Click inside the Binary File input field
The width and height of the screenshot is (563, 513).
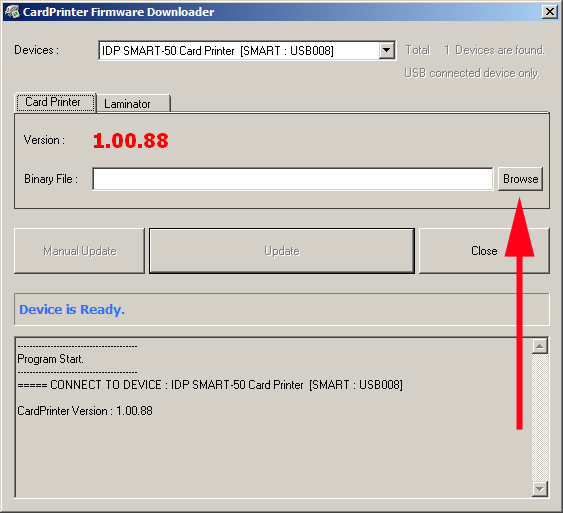click(x=293, y=179)
